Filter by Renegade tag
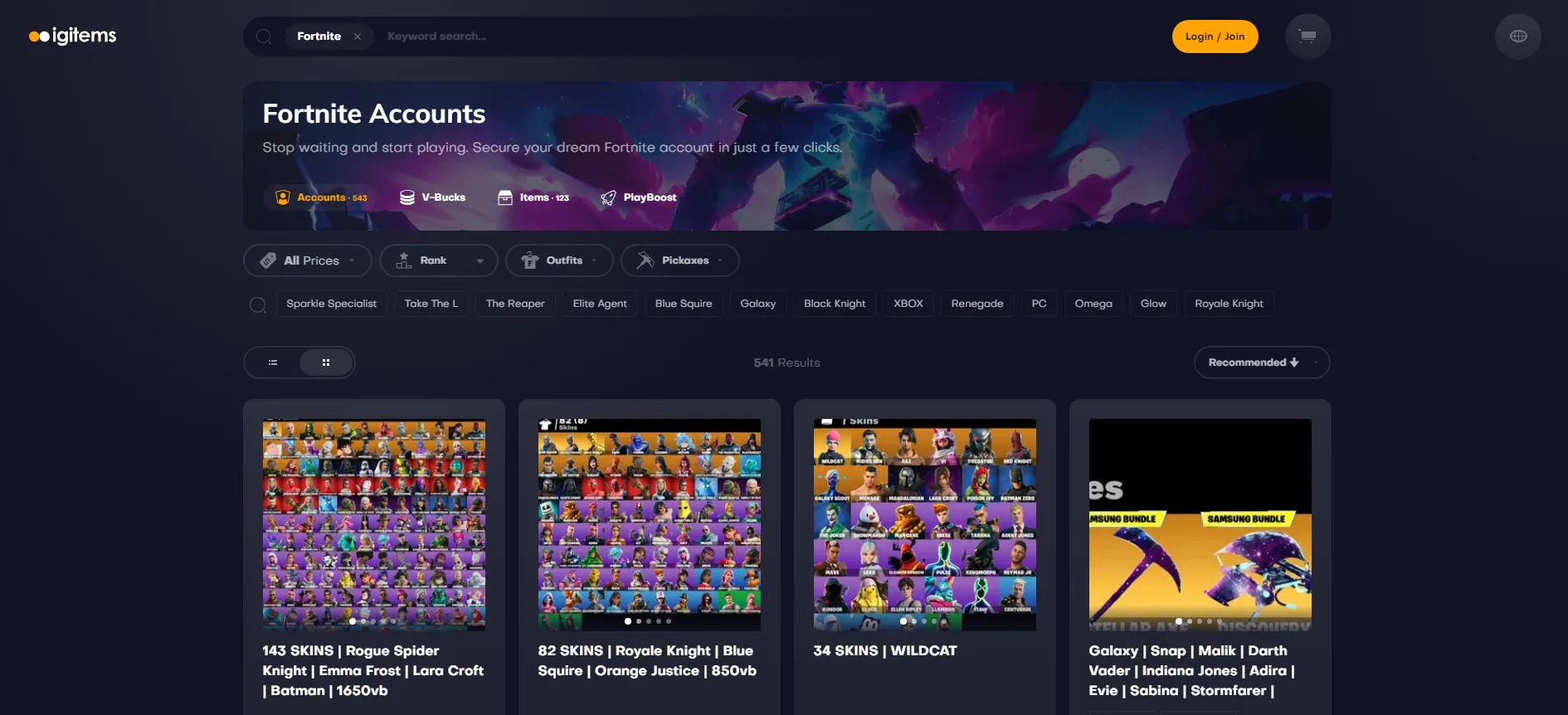Viewport: 1568px width, 715px height. pos(977,304)
